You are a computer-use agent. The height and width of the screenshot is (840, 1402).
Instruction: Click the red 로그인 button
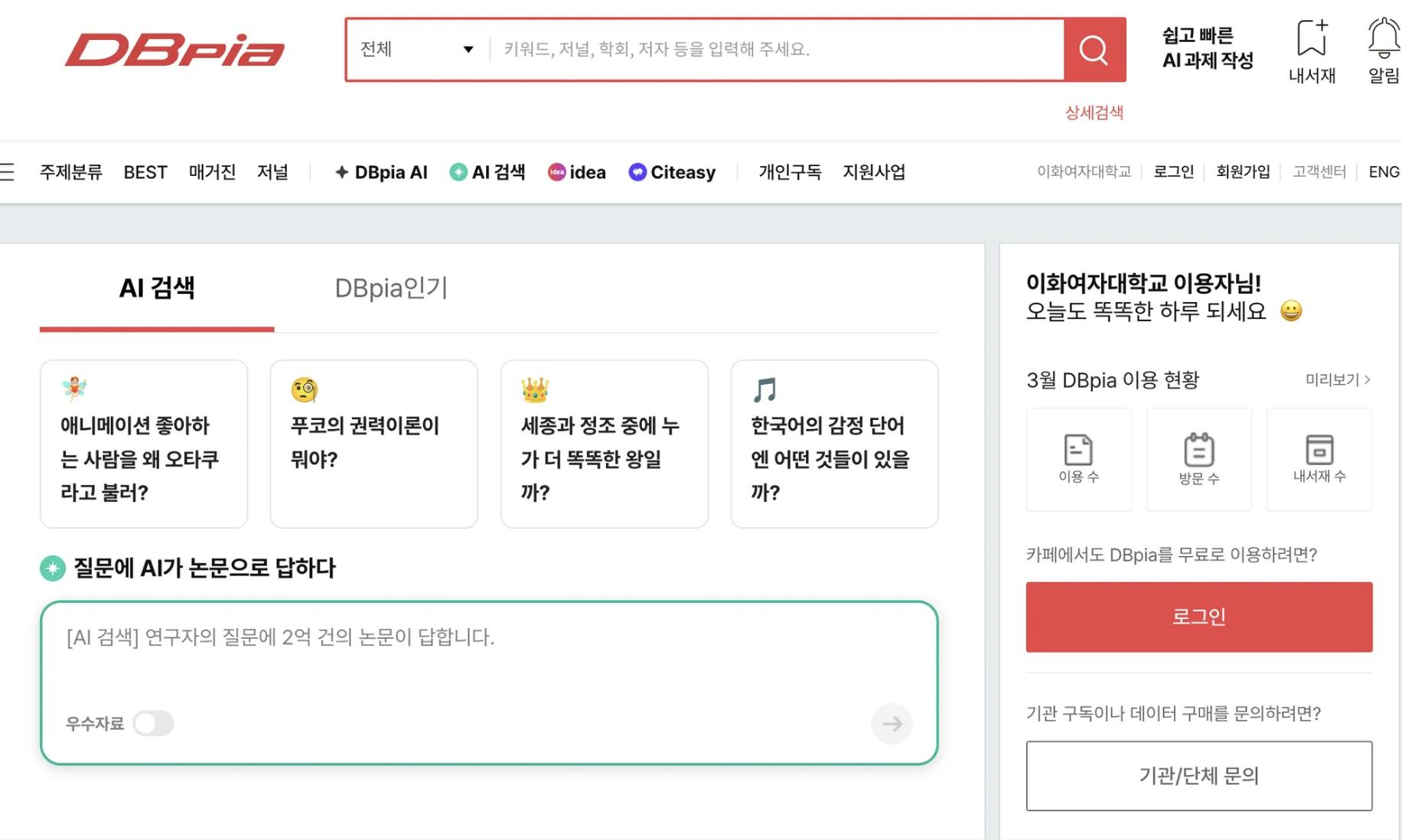pyautogui.click(x=1198, y=617)
